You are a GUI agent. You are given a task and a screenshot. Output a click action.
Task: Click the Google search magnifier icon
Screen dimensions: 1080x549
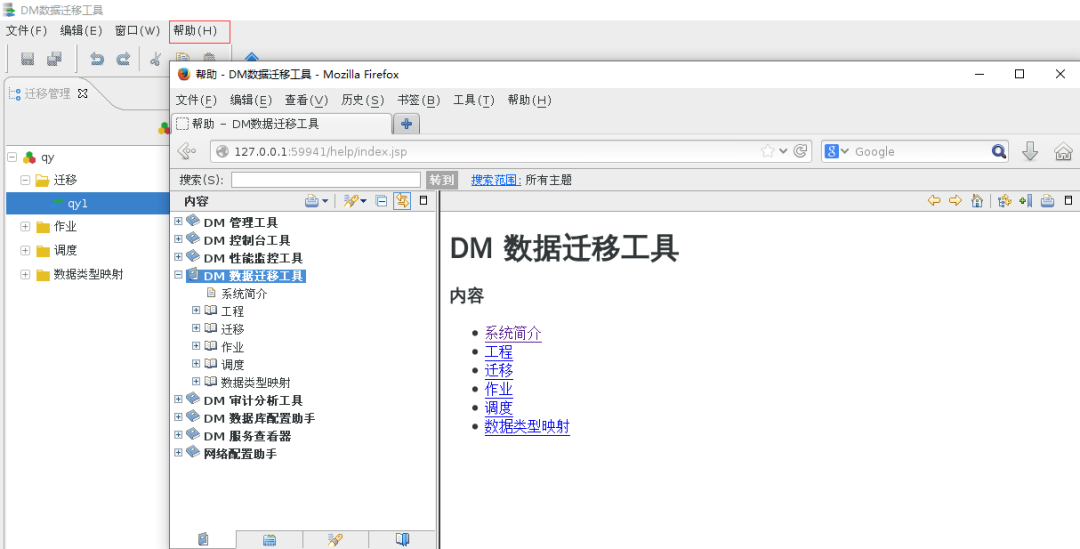(999, 152)
